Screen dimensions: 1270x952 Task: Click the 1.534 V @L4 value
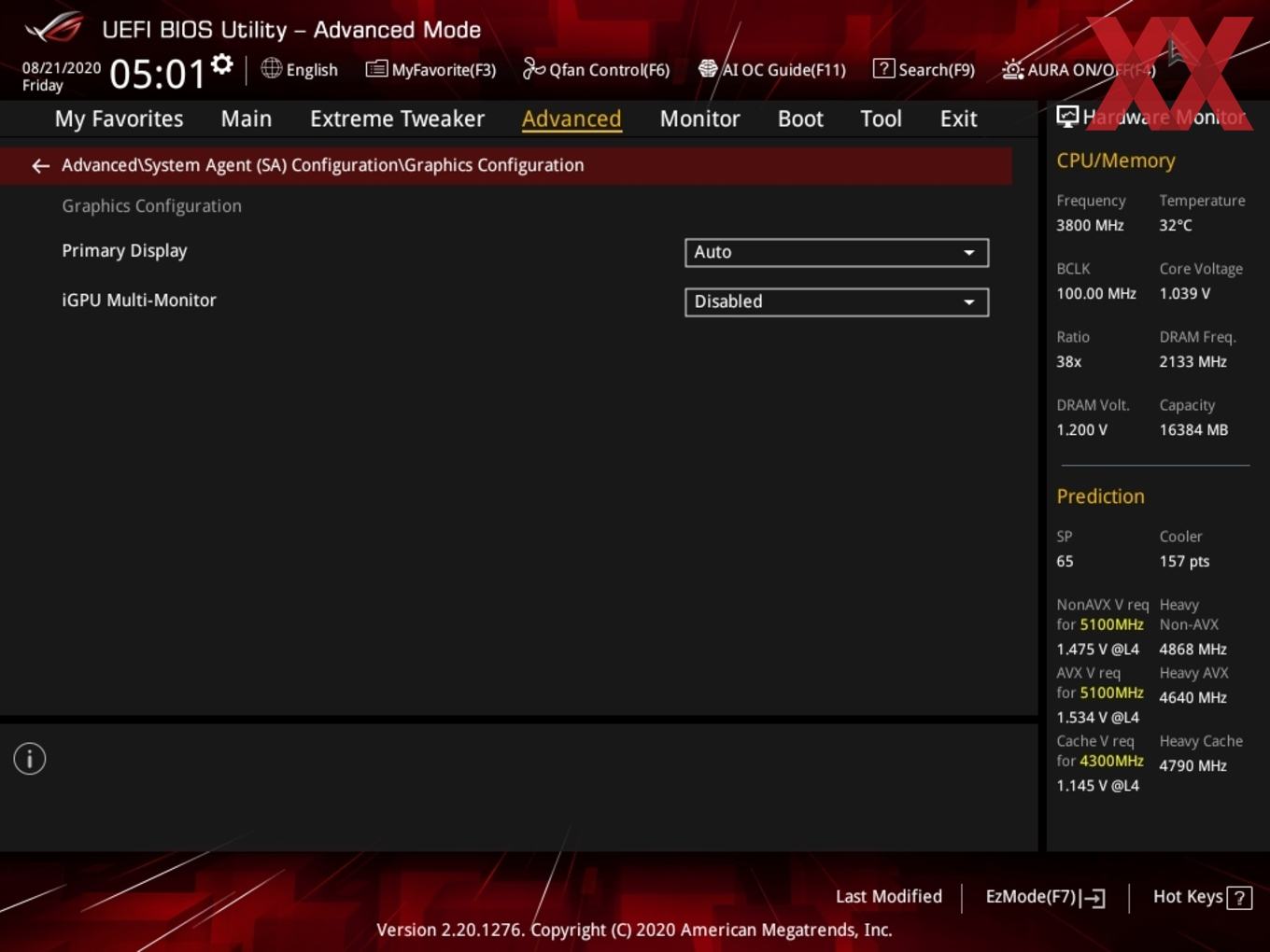pyautogui.click(x=1098, y=717)
